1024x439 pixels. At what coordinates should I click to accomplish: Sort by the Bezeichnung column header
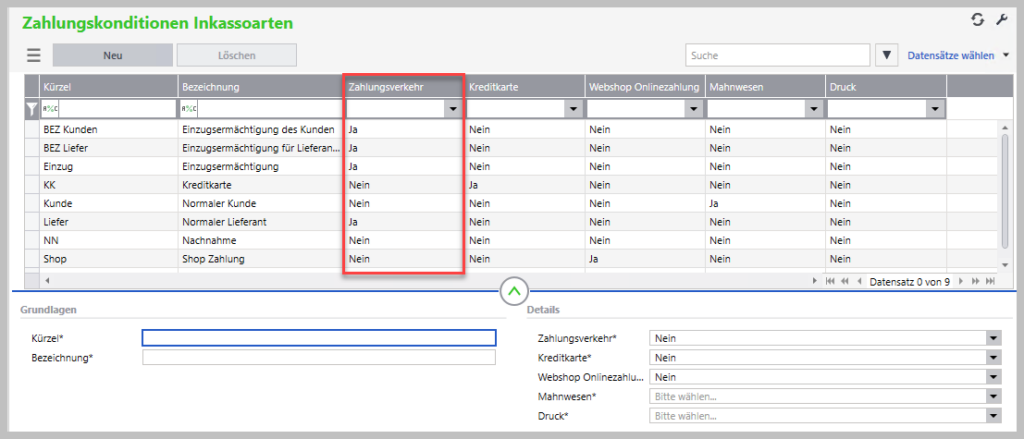[x=259, y=87]
